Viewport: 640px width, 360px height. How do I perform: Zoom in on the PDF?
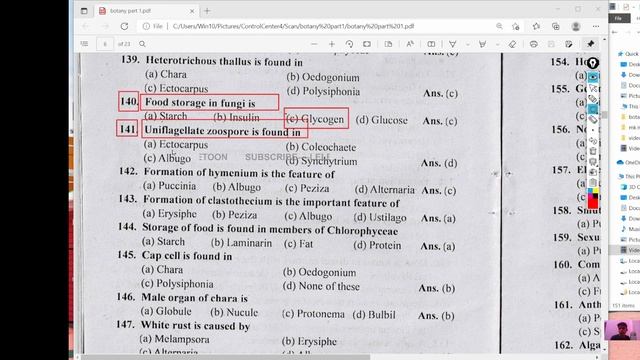point(331,44)
